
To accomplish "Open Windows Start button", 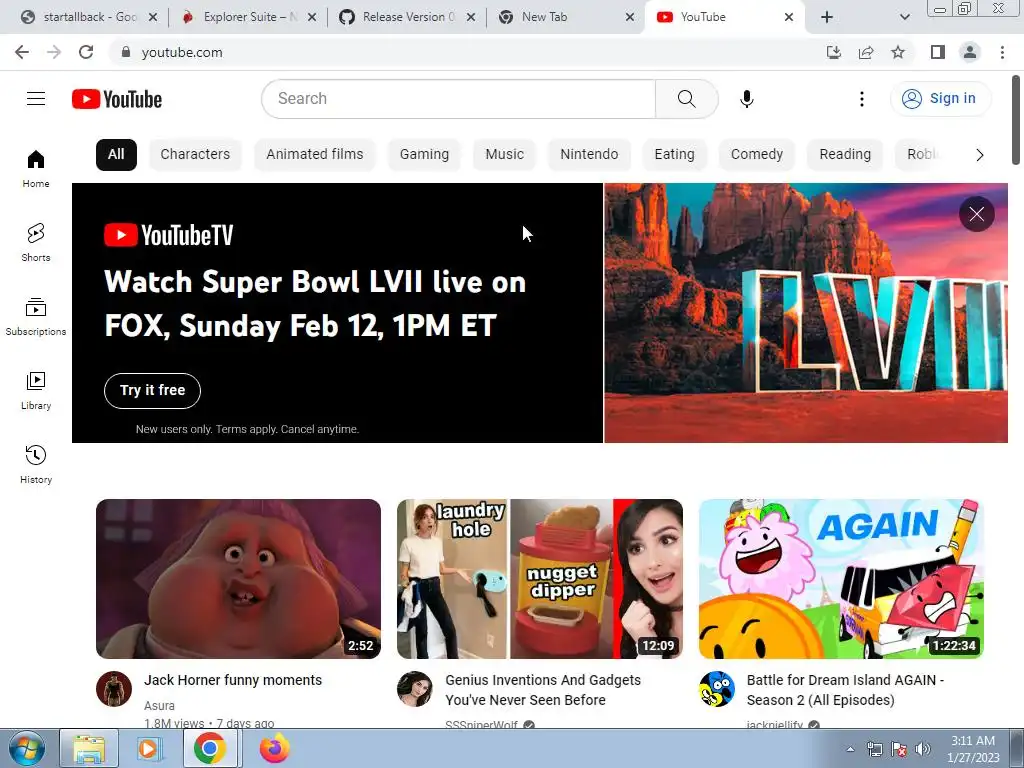I will click(x=27, y=748).
